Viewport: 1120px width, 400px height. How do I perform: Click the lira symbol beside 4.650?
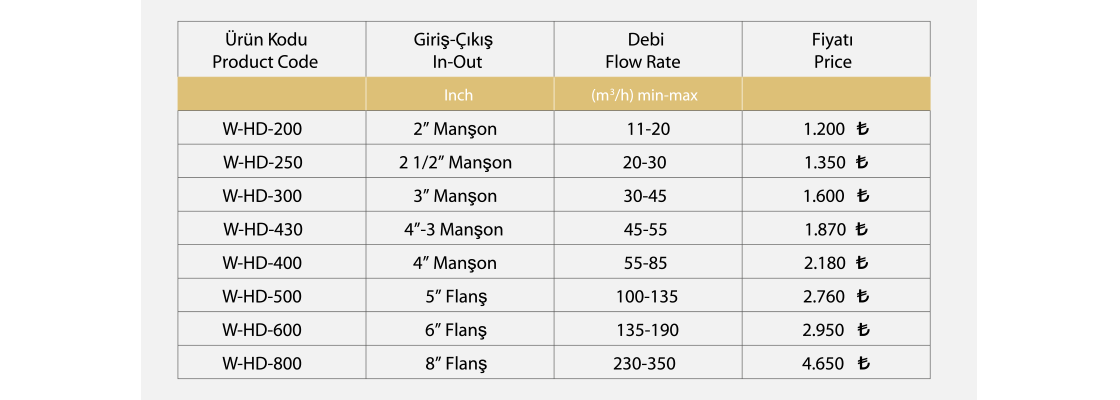click(864, 363)
